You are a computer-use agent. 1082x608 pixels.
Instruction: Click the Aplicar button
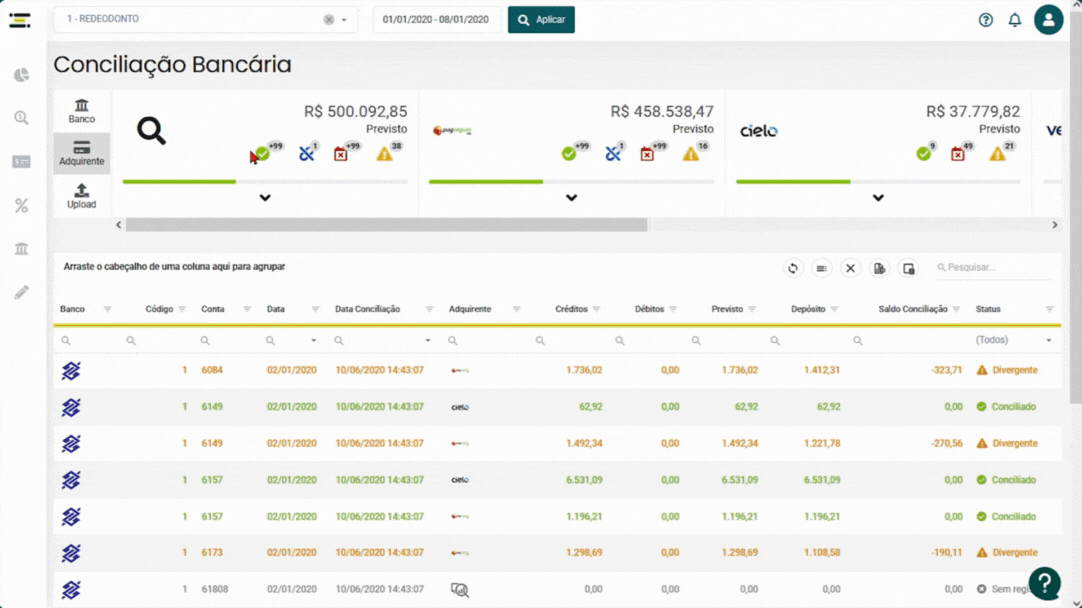coord(541,19)
